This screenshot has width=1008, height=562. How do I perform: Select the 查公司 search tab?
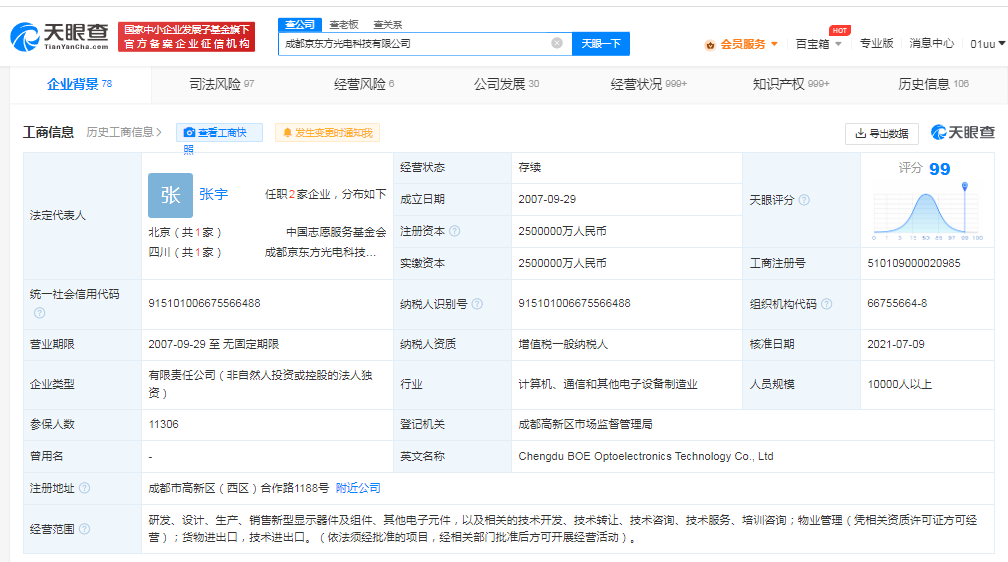point(300,24)
